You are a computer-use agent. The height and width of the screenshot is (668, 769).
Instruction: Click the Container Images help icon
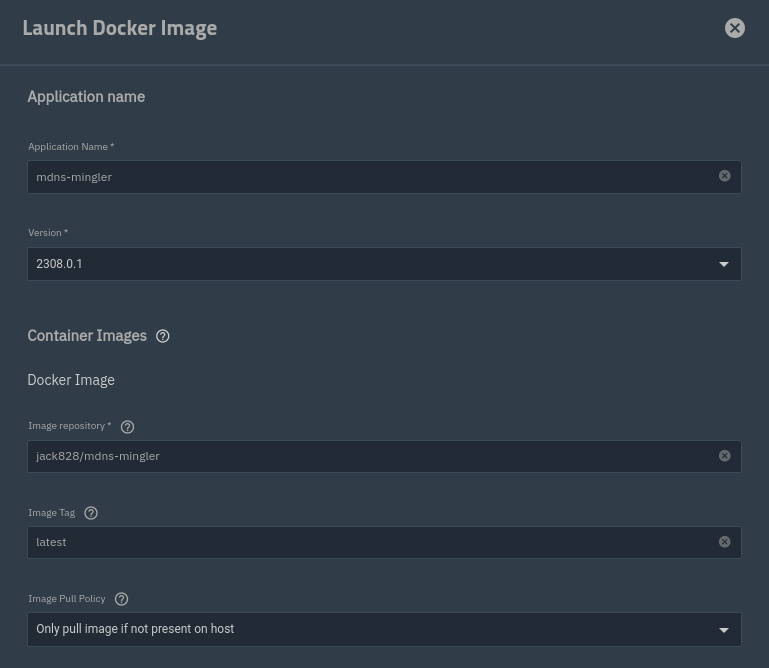(163, 336)
